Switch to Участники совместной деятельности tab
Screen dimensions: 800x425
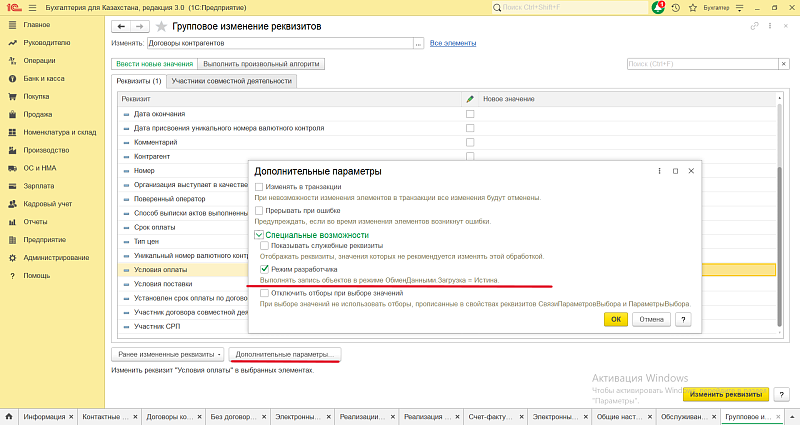tap(232, 81)
